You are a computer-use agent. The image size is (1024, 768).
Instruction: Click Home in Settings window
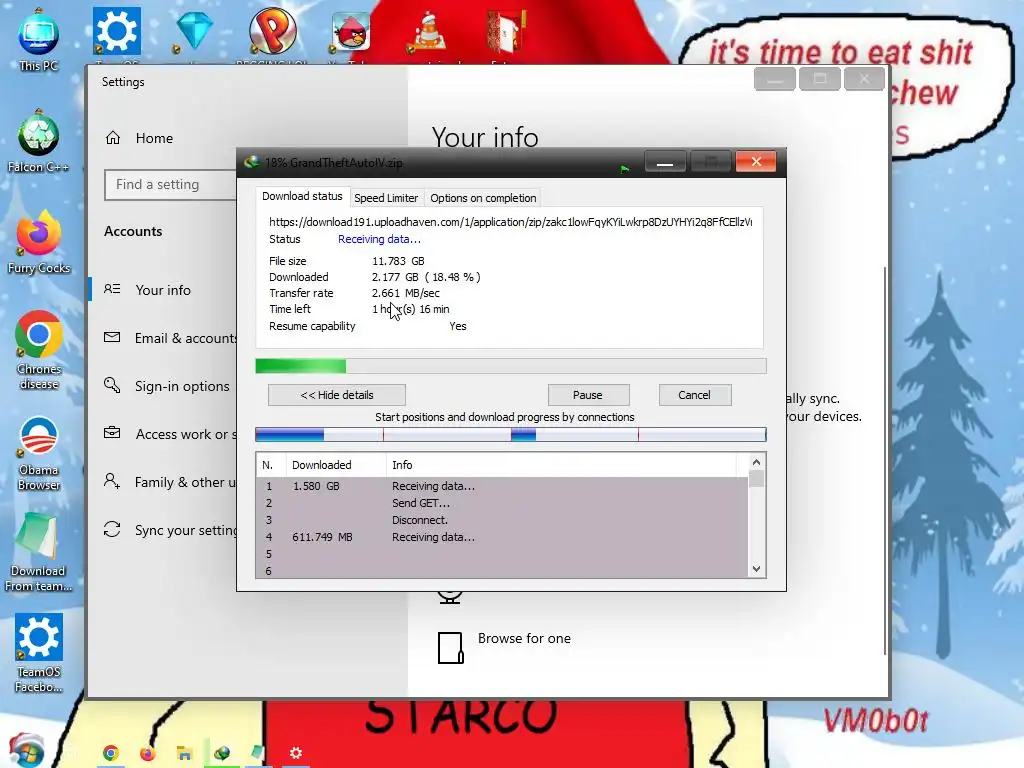coord(154,138)
